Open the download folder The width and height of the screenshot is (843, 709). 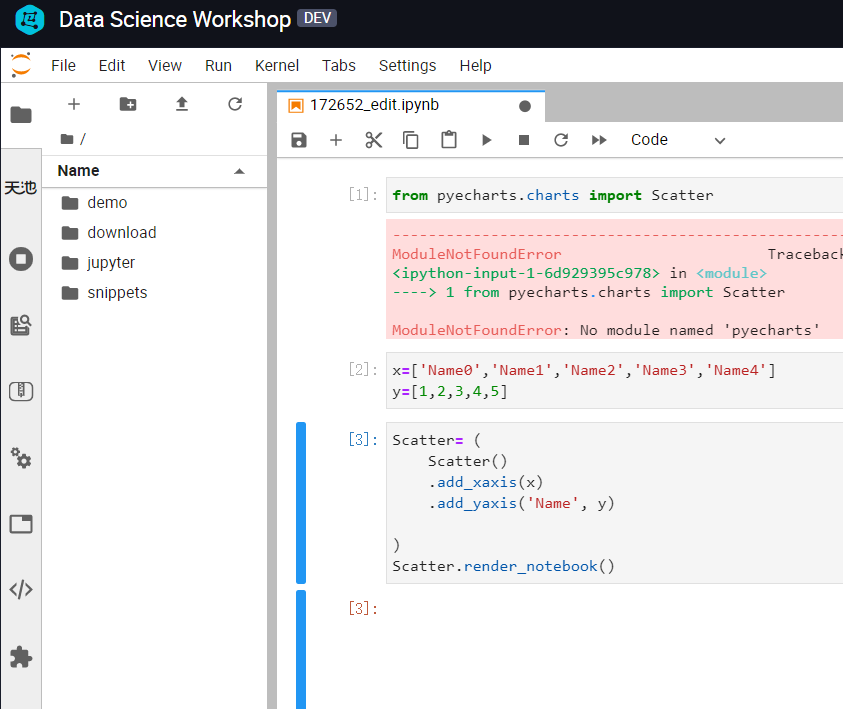[x=154, y=233]
